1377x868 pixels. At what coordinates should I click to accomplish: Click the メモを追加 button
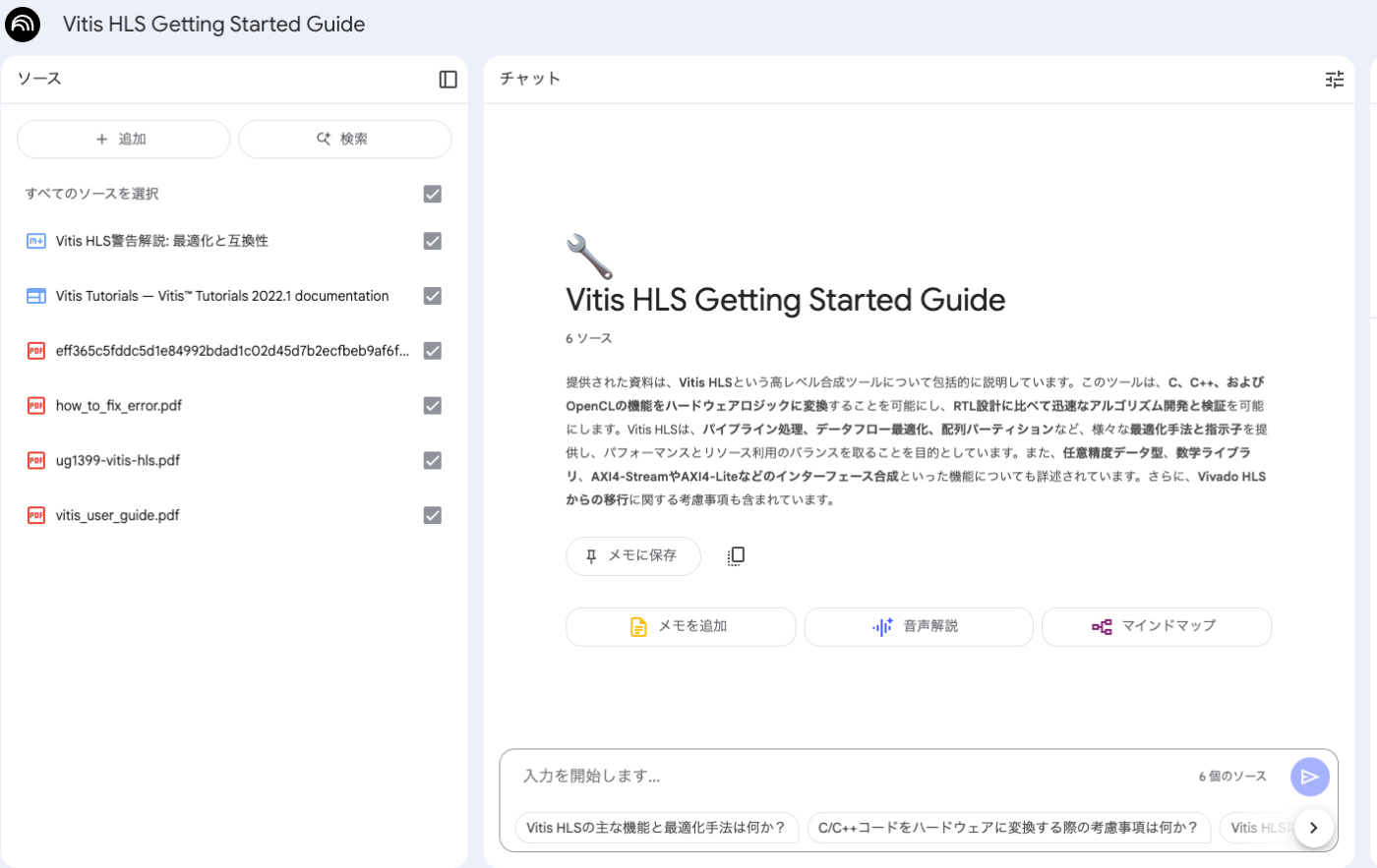click(681, 626)
